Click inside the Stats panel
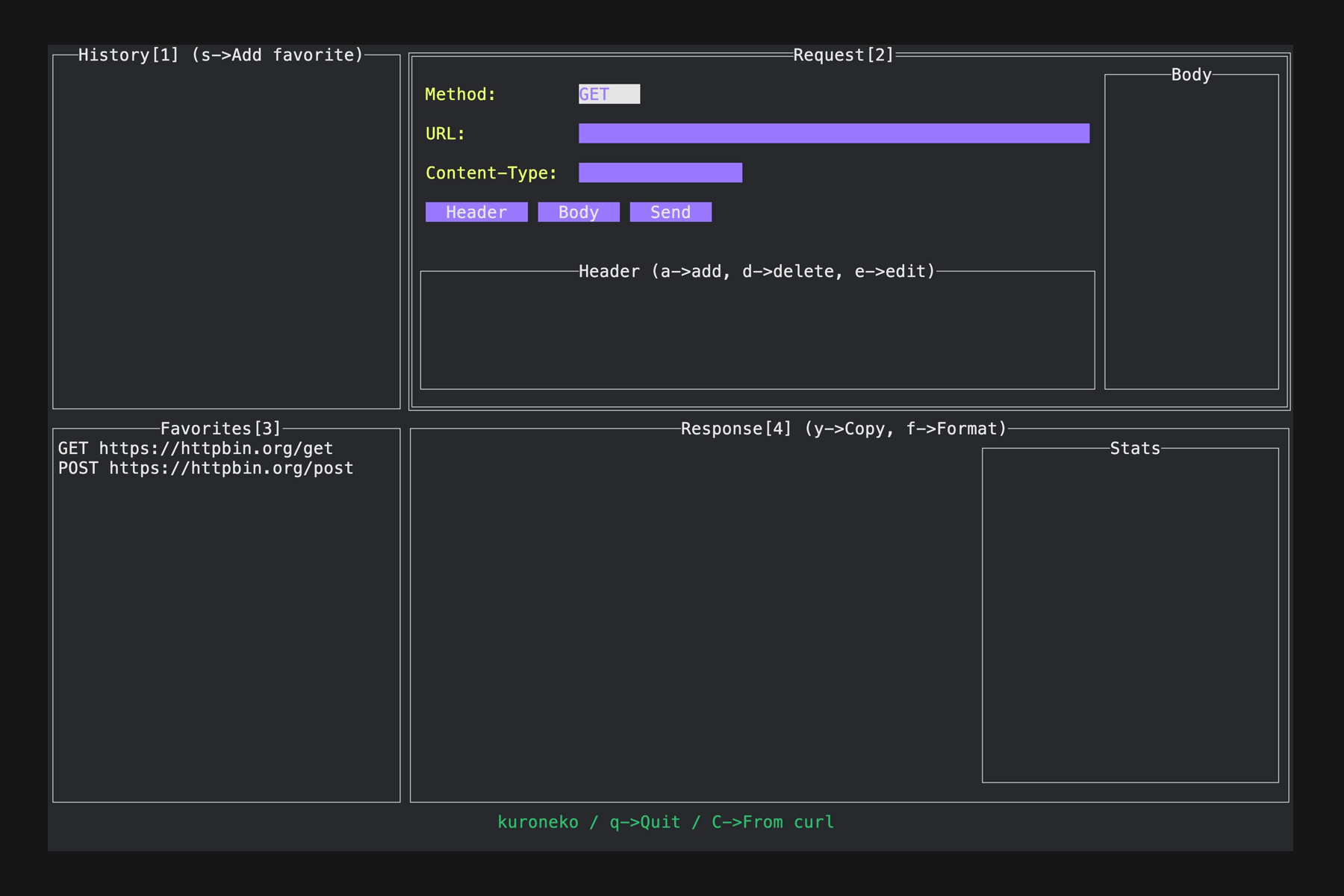The width and height of the screenshot is (1344, 896). [1130, 615]
